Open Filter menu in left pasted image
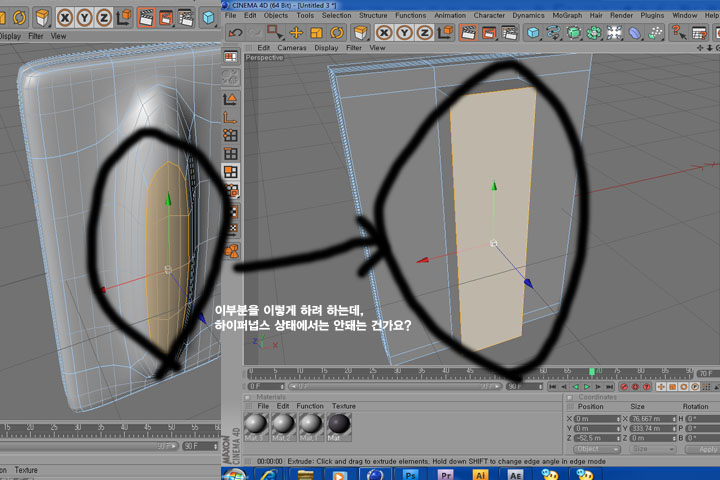 click(x=35, y=36)
